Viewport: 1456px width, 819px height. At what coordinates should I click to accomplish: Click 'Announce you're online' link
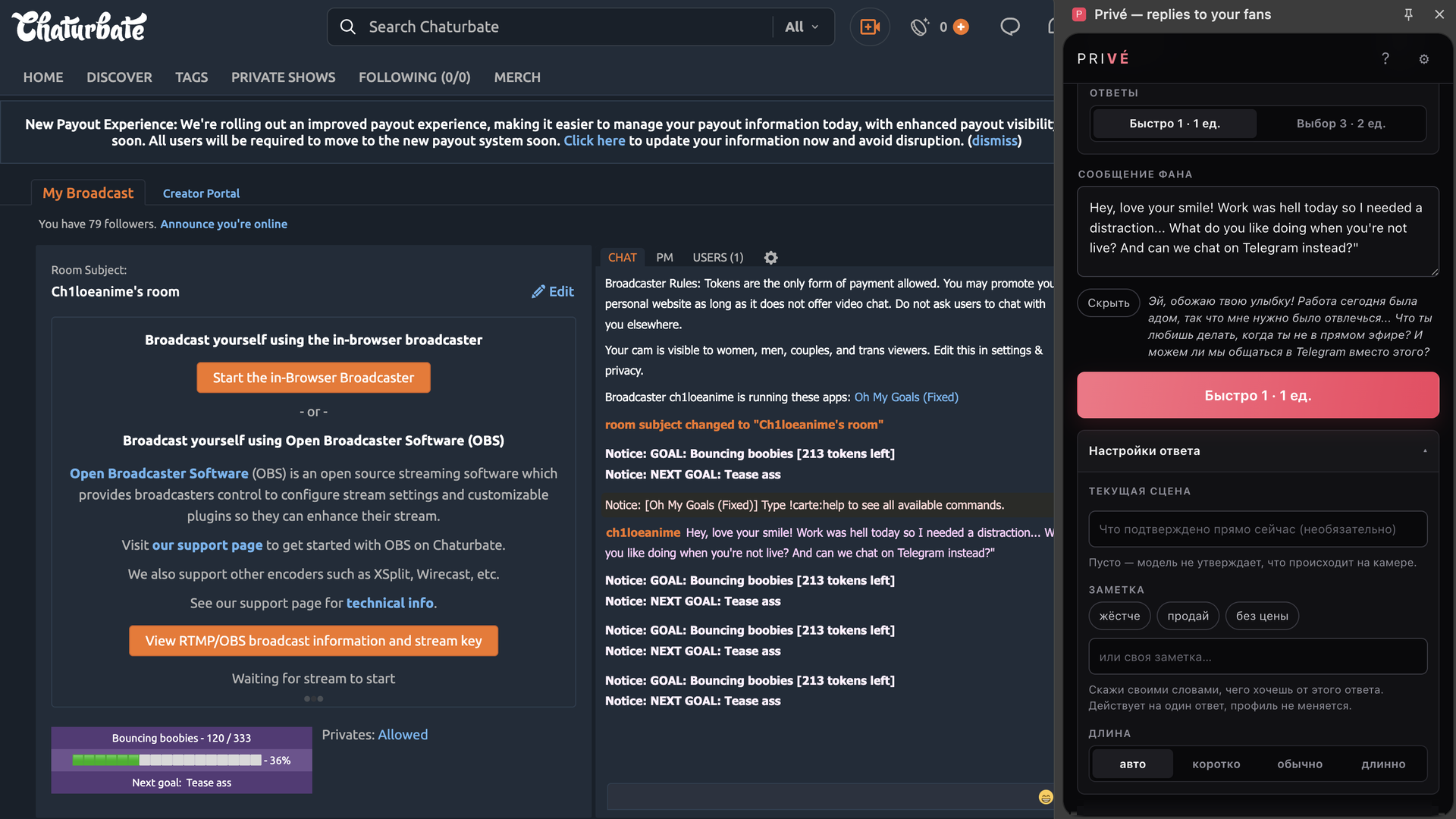pyautogui.click(x=224, y=224)
